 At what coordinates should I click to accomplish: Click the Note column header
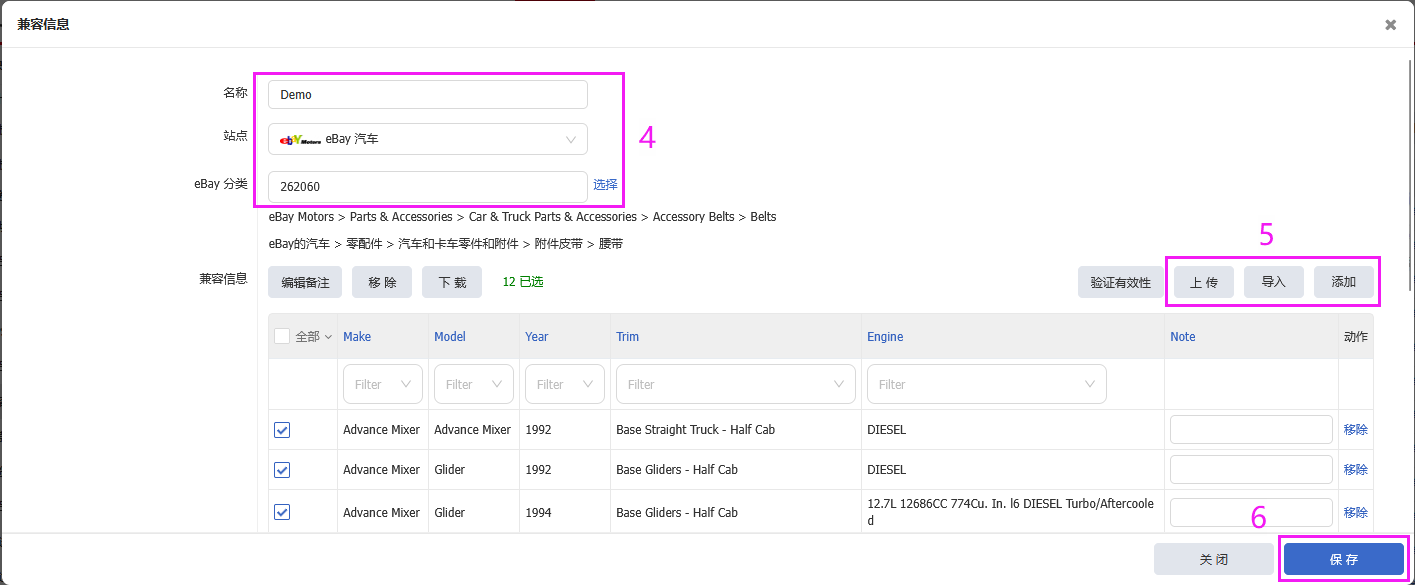click(x=1183, y=337)
